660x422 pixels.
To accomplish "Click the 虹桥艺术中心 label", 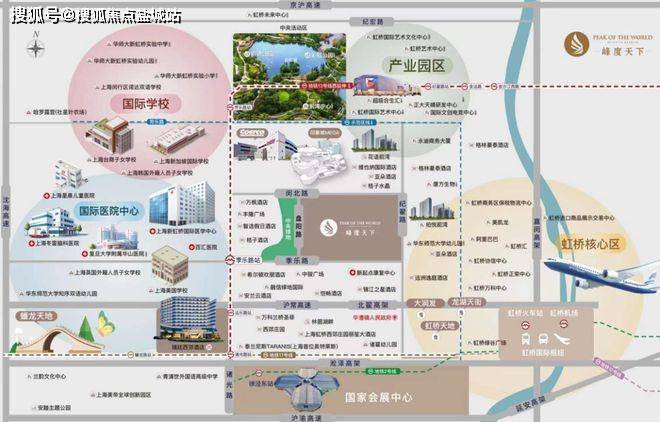I will pyautogui.click(x=427, y=49).
